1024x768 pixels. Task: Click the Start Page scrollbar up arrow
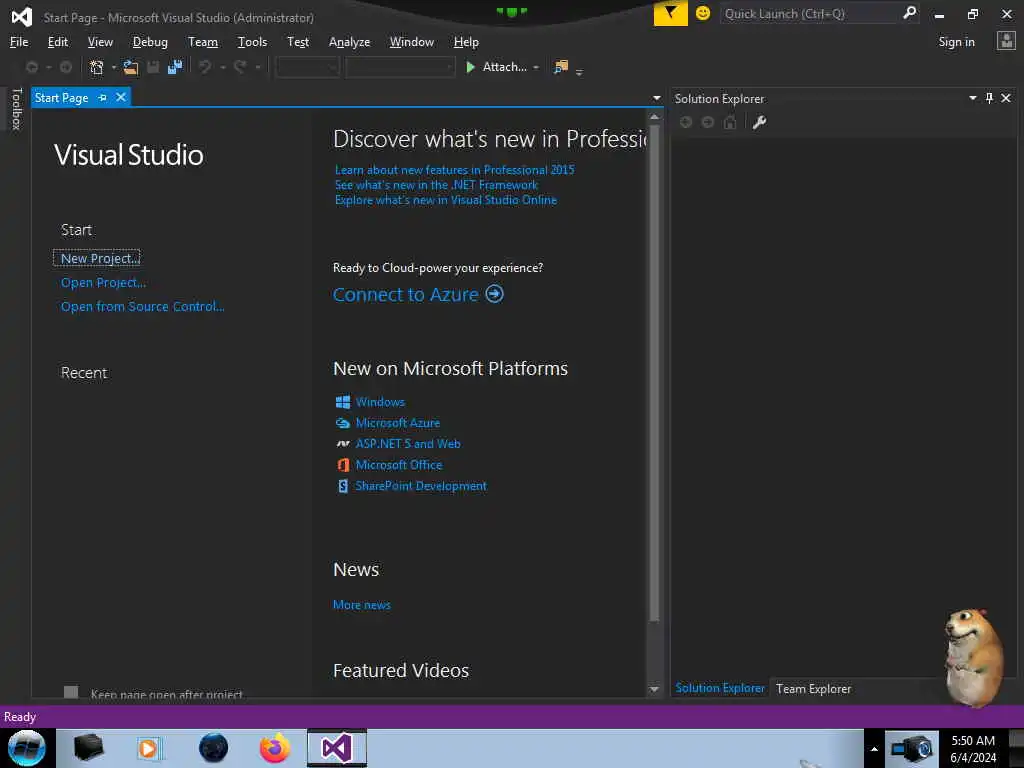(x=654, y=117)
